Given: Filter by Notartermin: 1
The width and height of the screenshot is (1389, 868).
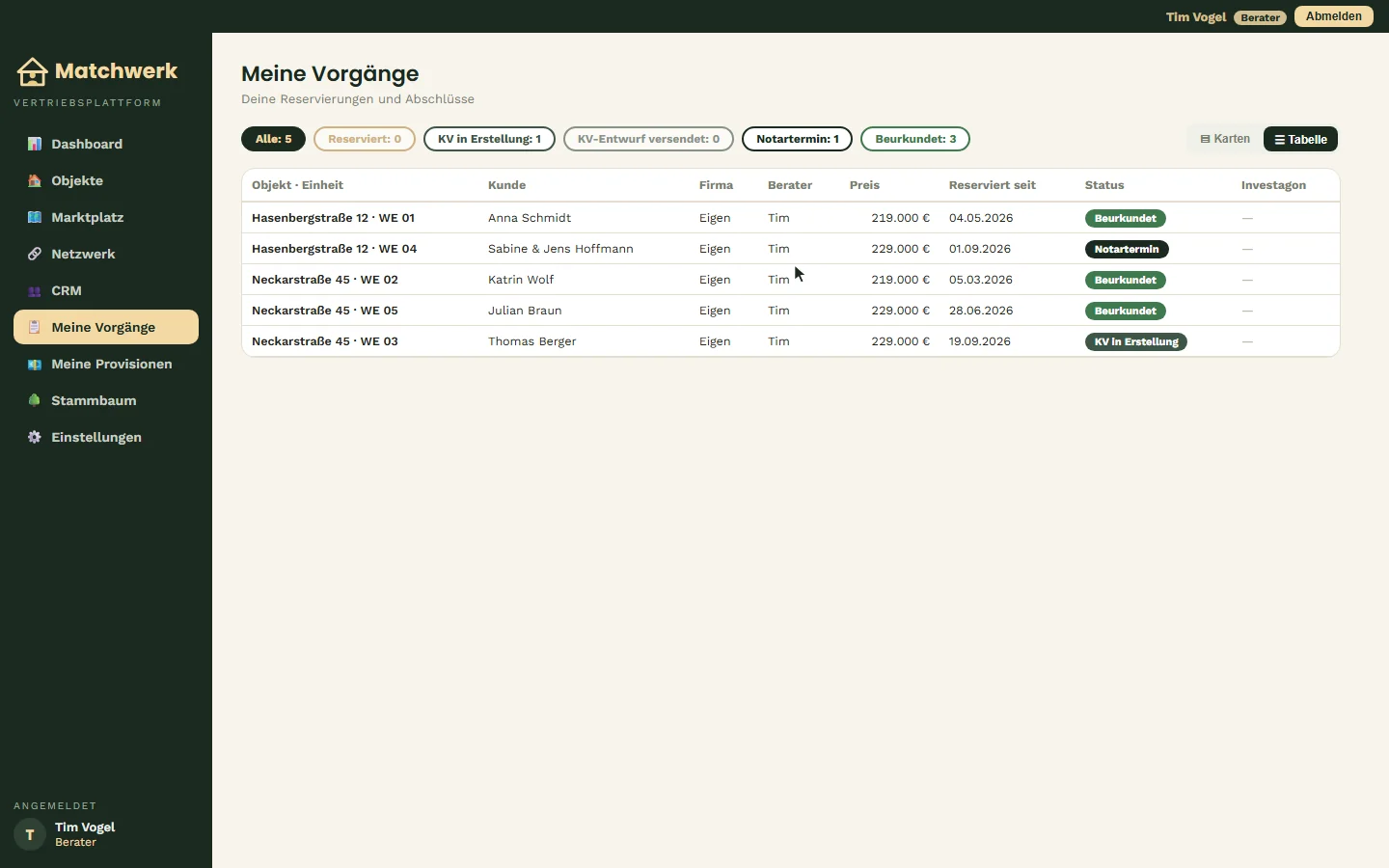Looking at the screenshot, I should (x=797, y=139).
